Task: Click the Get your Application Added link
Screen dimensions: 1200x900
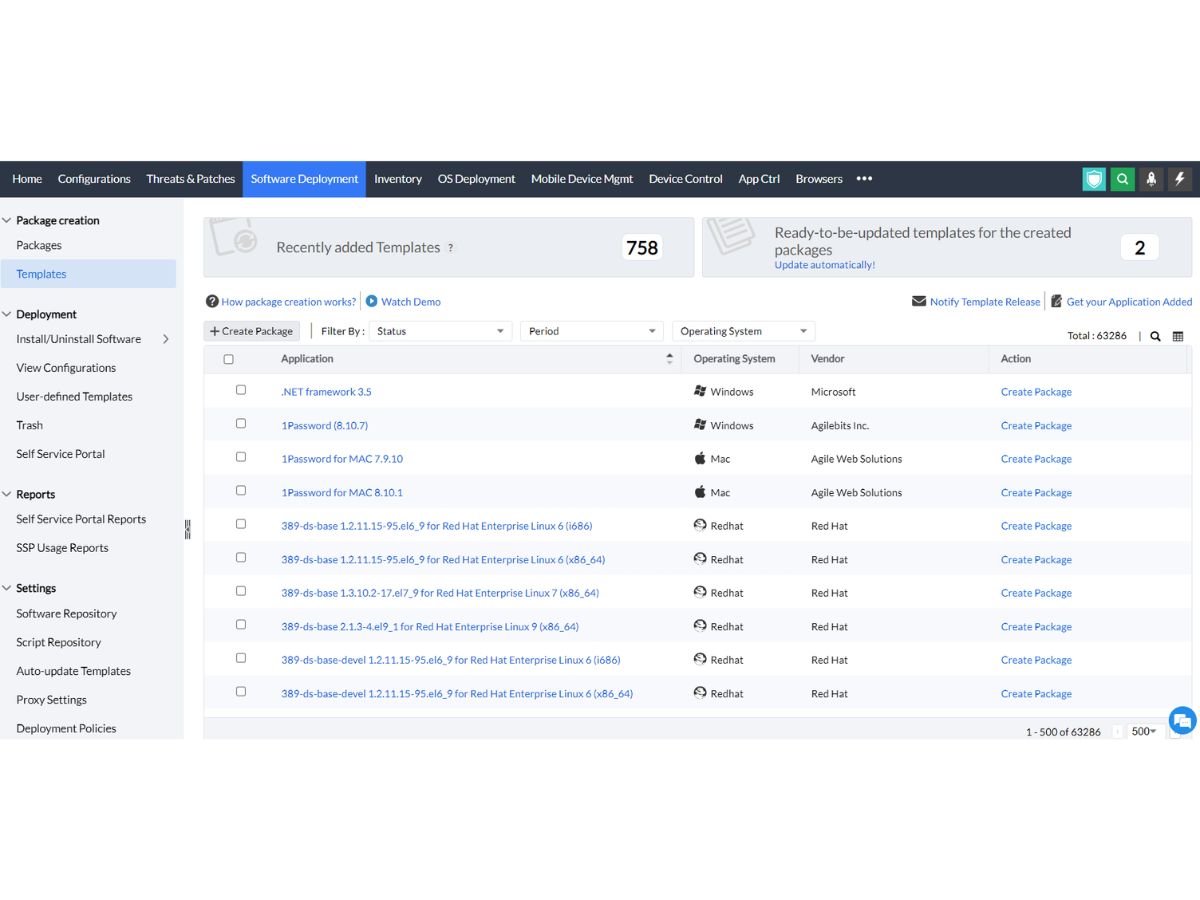Action: tap(1129, 301)
